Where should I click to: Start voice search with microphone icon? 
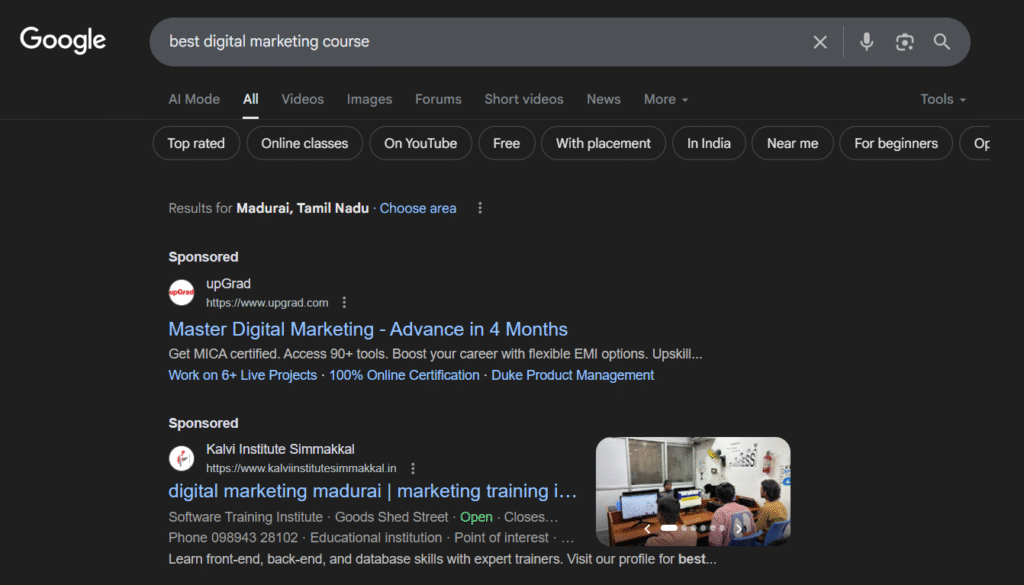pos(866,42)
